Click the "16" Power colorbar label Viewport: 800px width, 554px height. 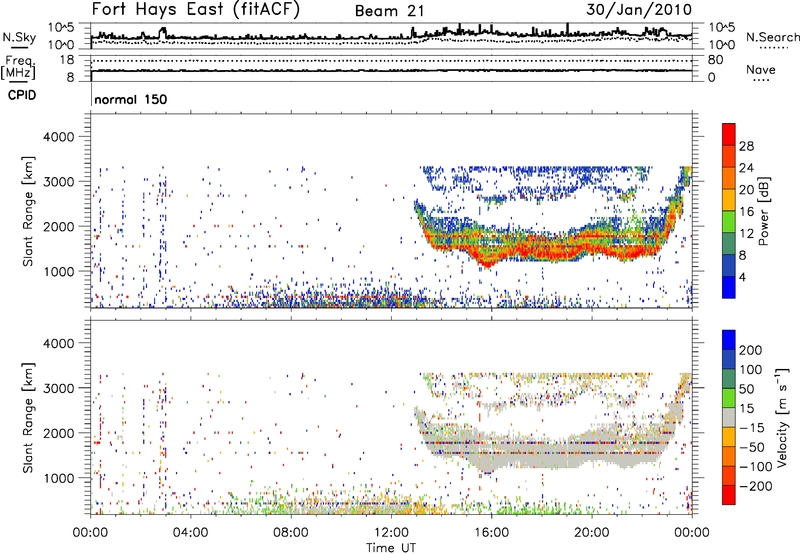[x=746, y=212]
